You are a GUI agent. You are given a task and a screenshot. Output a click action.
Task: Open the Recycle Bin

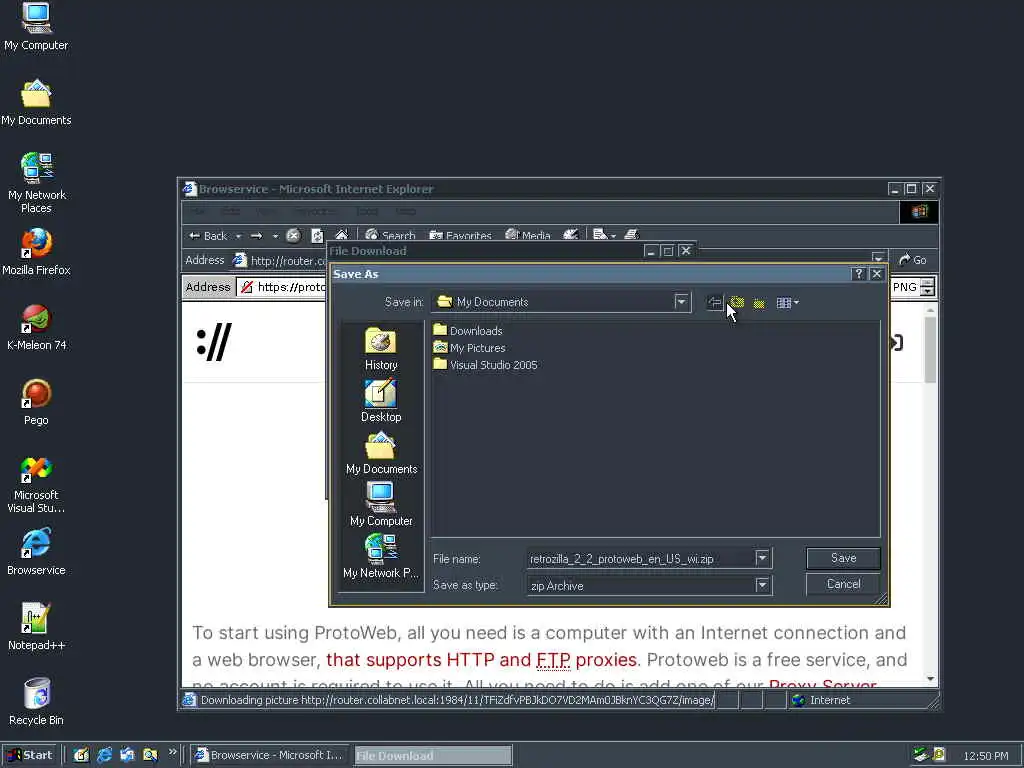point(36,702)
